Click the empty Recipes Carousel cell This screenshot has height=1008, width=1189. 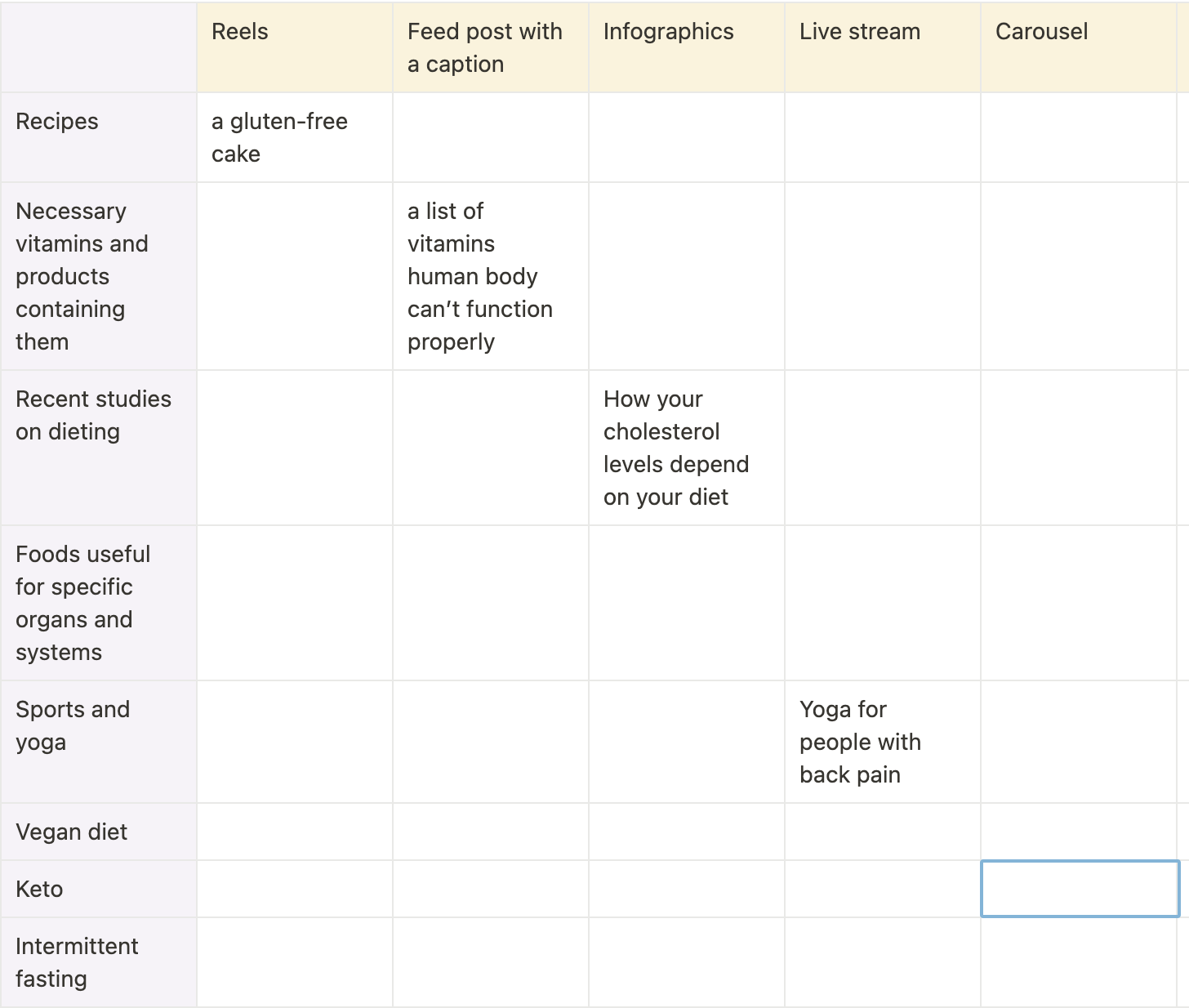pos(1078,137)
